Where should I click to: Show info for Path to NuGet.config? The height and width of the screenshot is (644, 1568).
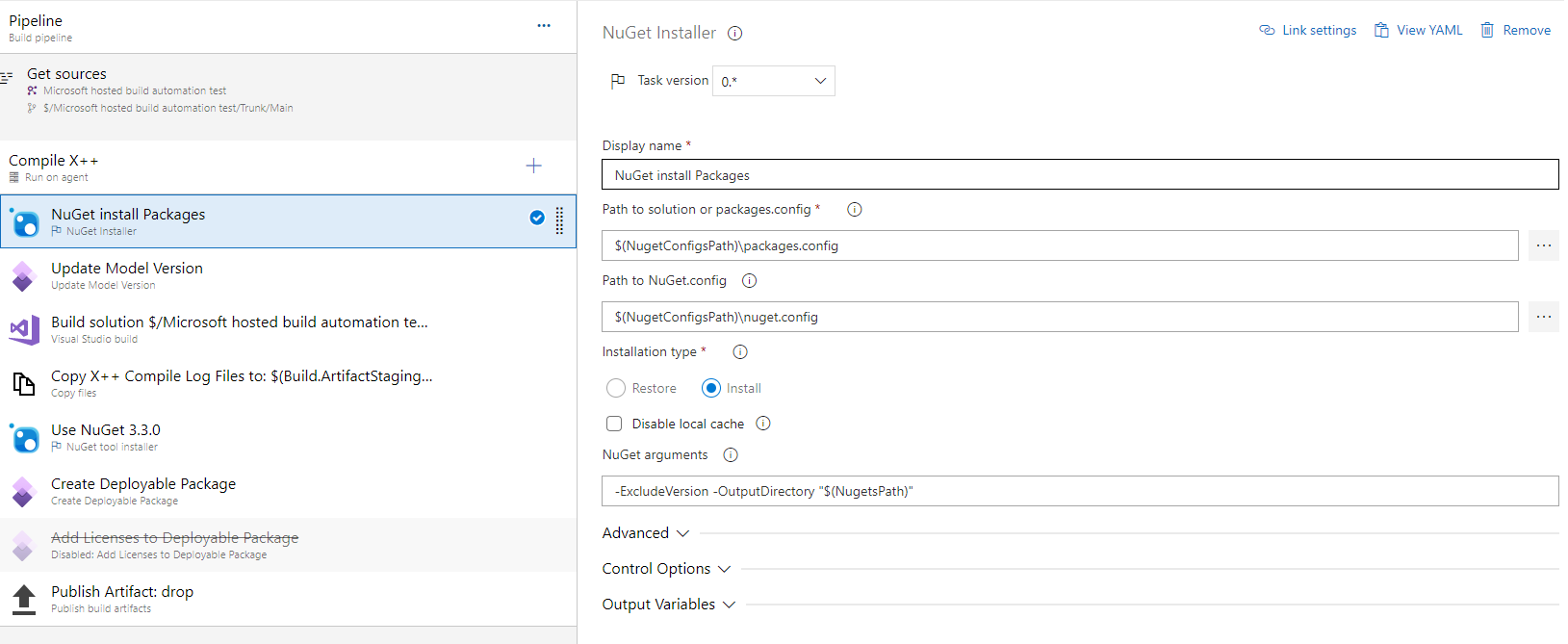point(750,281)
